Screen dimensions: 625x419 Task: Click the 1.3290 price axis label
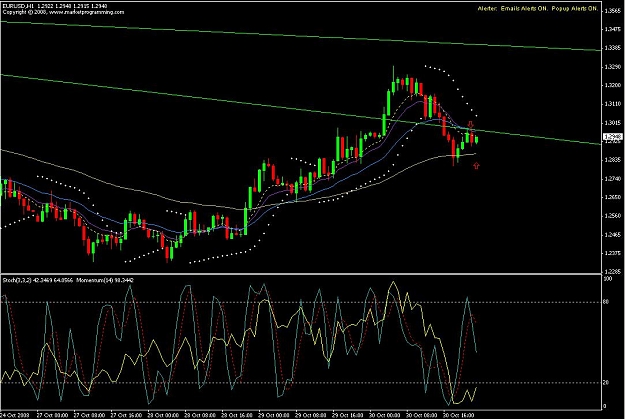[613, 67]
